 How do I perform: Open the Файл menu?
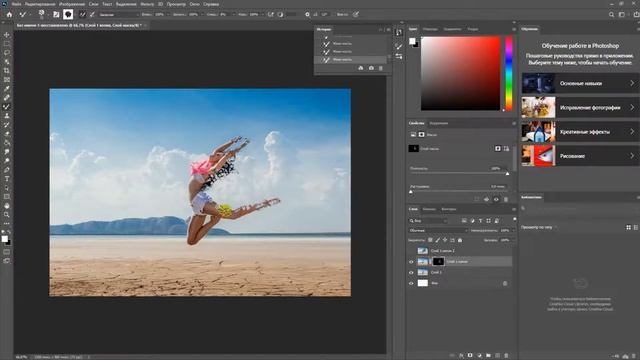click(16, 4)
